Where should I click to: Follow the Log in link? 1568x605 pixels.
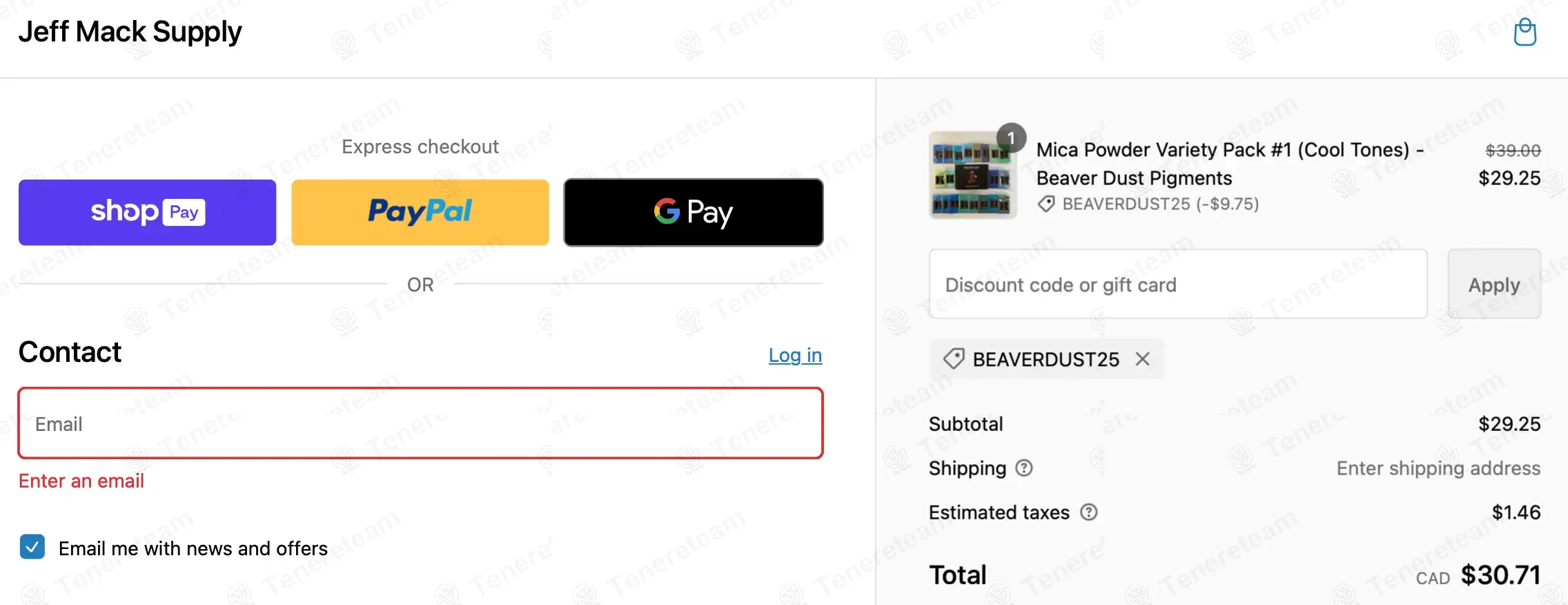point(795,355)
